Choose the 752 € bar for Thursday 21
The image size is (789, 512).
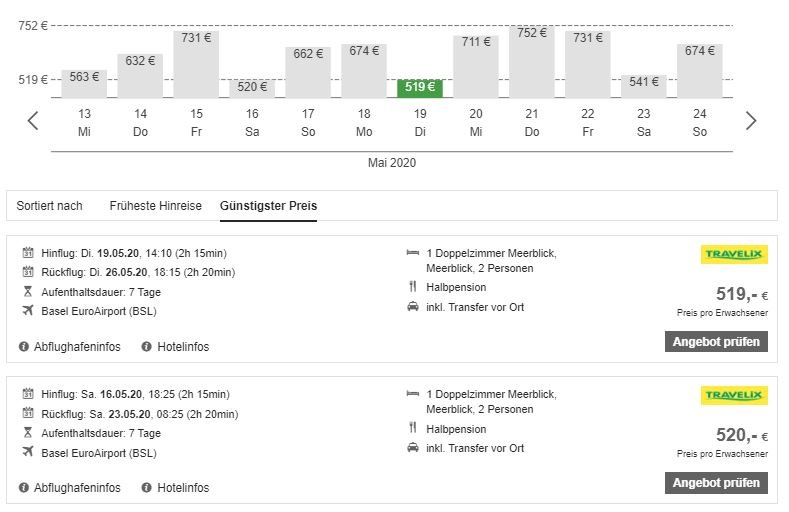click(x=532, y=62)
